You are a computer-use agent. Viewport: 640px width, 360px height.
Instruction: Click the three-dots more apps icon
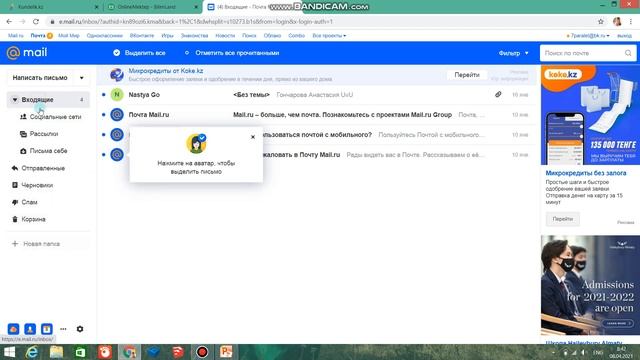pos(63,329)
